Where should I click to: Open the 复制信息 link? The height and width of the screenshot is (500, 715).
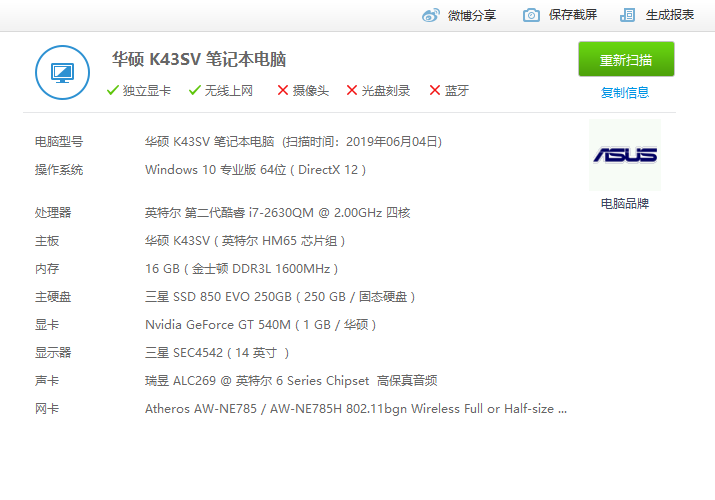625,93
